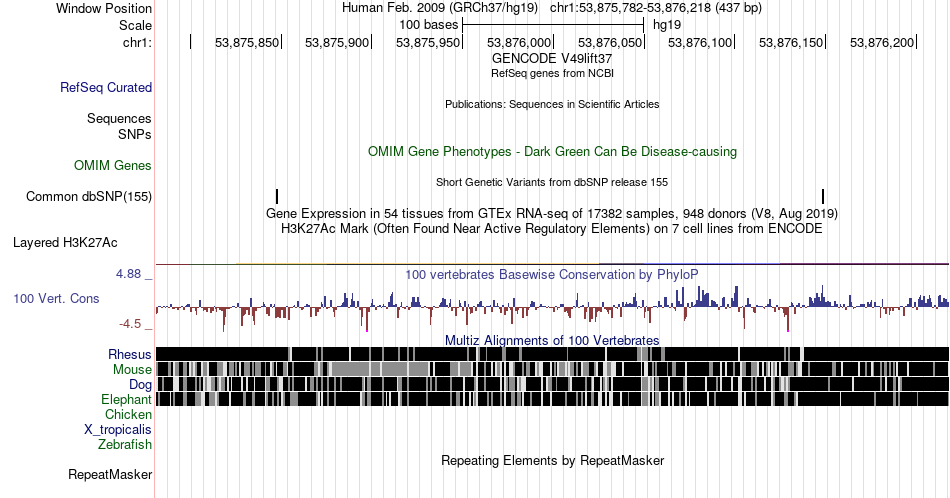950x498 pixels.
Task: Click the chr1:53,875,782-53,876,218 coordinates text
Action: [x=656, y=8]
